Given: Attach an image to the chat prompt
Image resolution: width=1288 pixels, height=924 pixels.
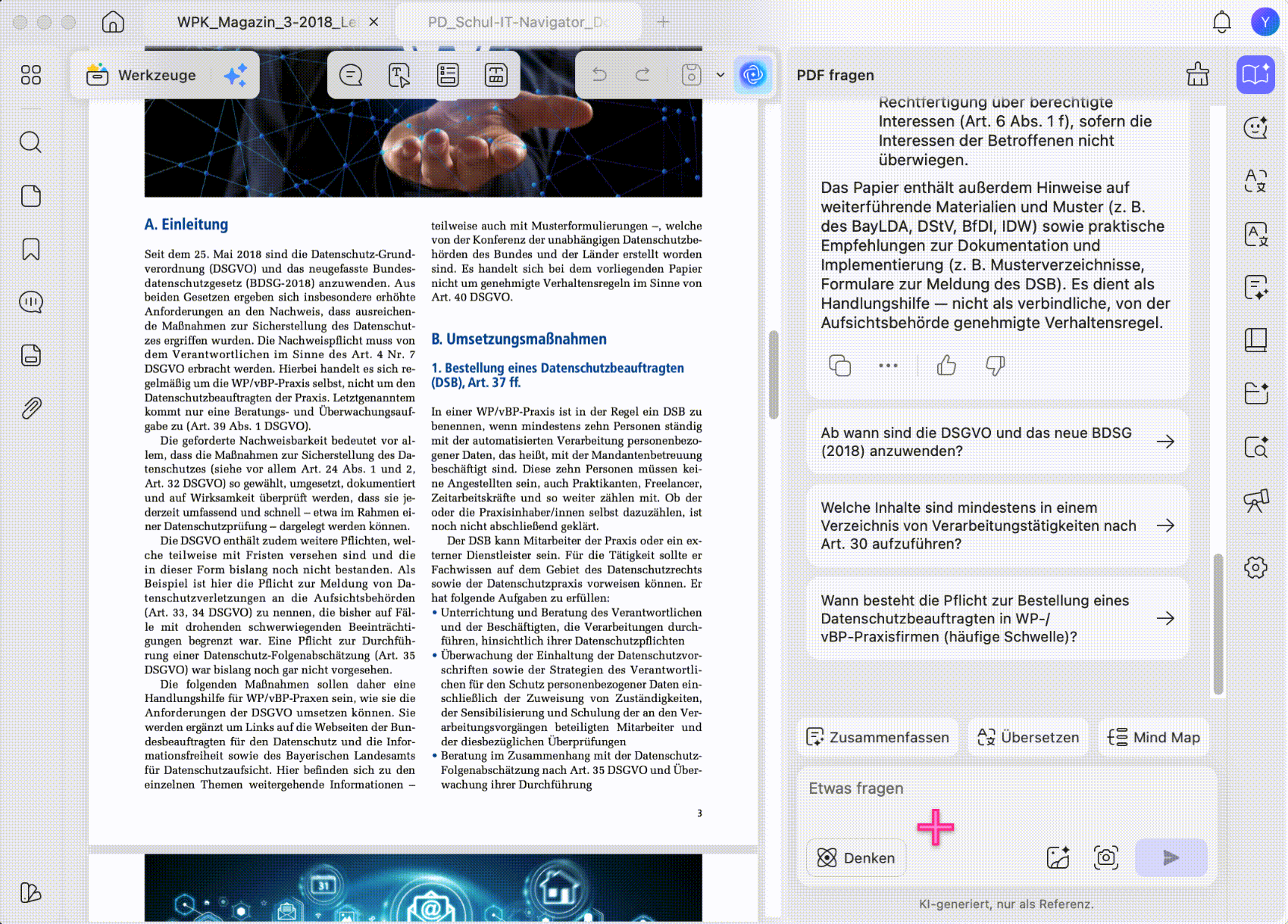Looking at the screenshot, I should (x=1058, y=857).
